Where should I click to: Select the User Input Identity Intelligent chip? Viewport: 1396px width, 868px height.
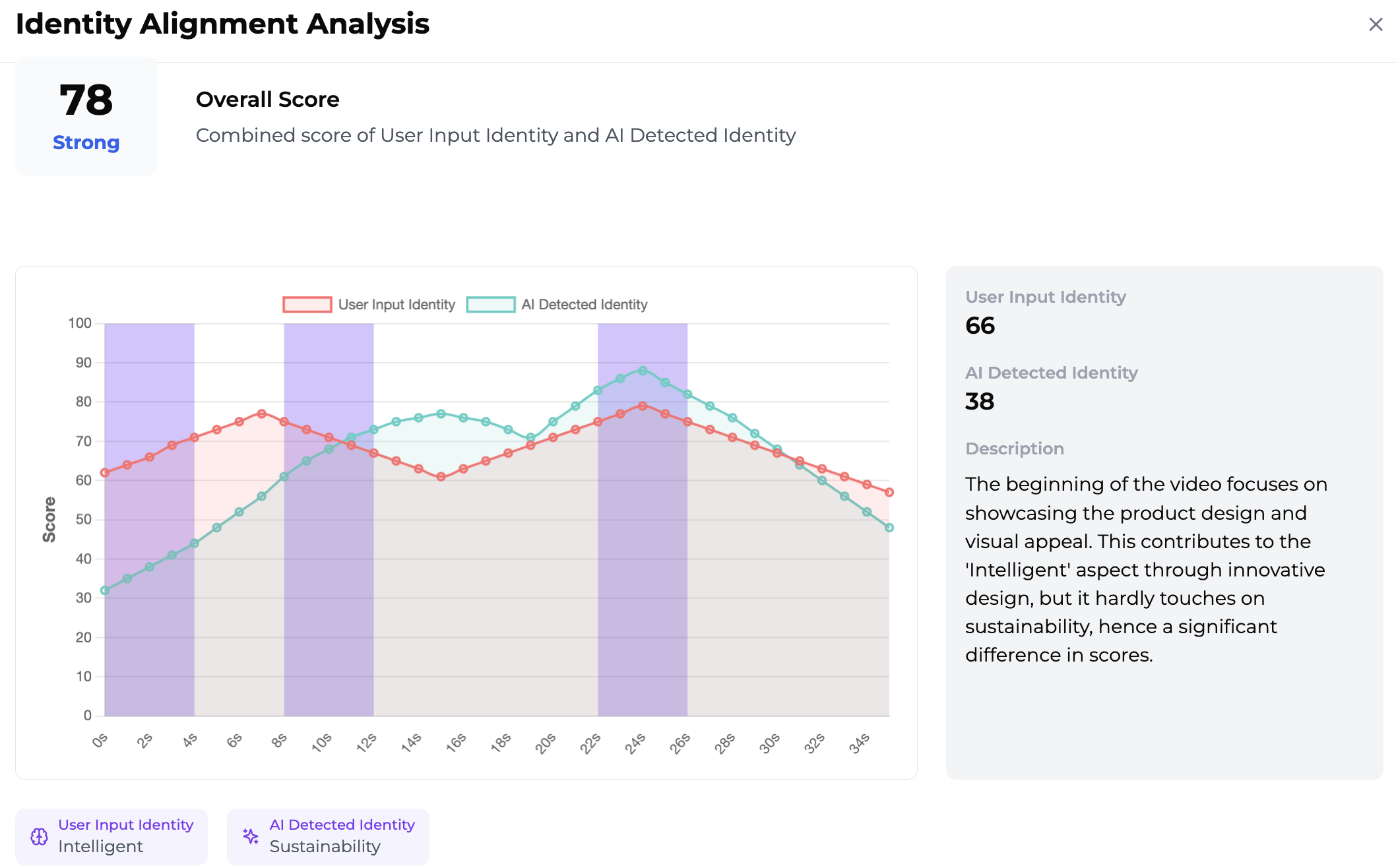click(111, 836)
